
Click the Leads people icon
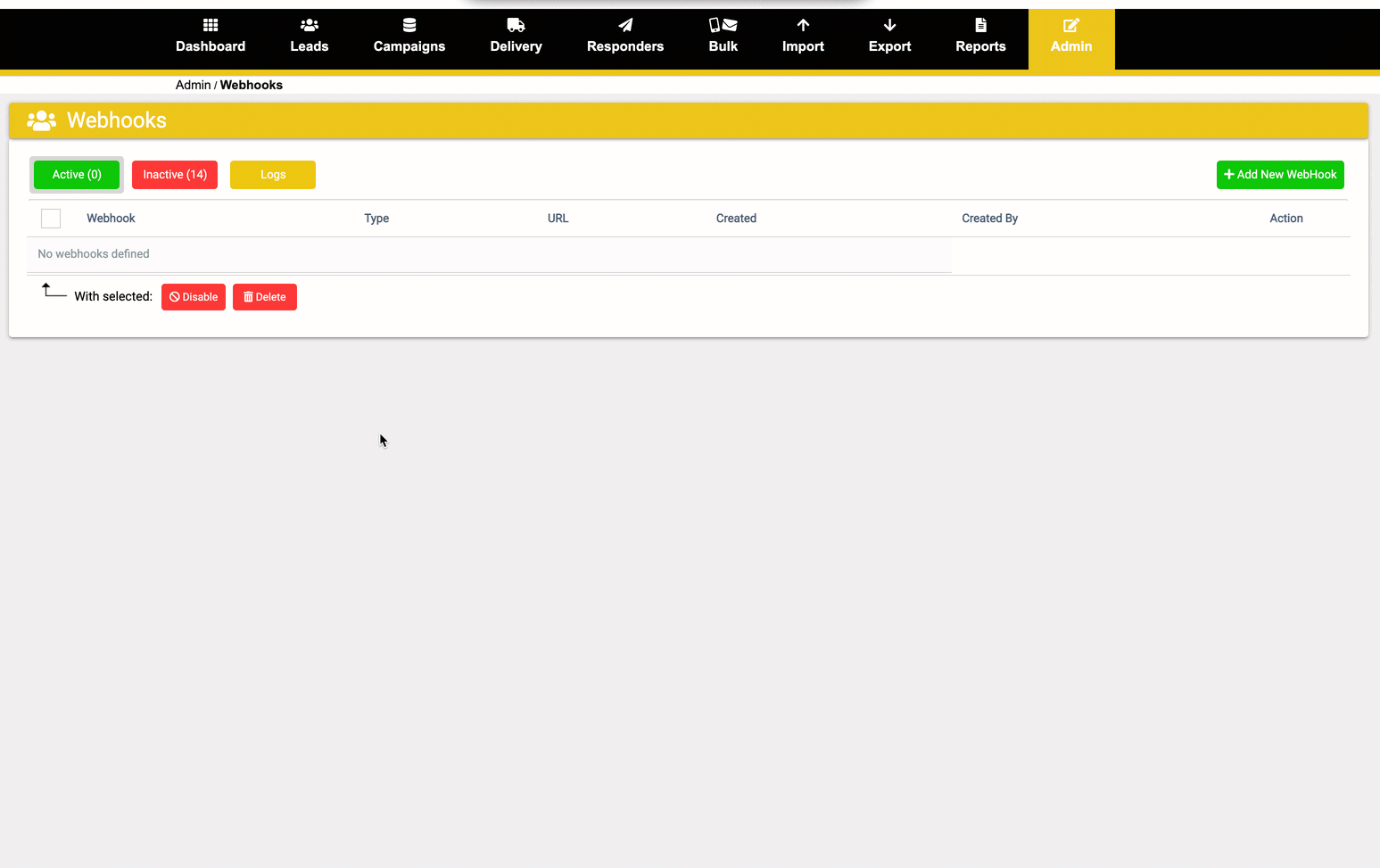(310, 25)
